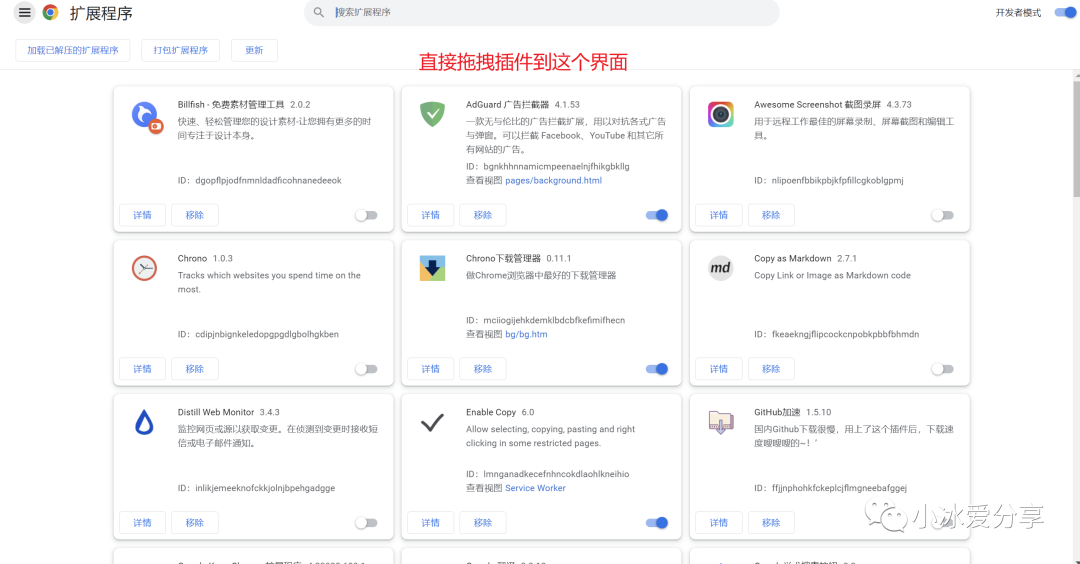Open 详情 for Chrono 1.0.3
Viewport: 1080px width, 564px height.
click(x=143, y=368)
